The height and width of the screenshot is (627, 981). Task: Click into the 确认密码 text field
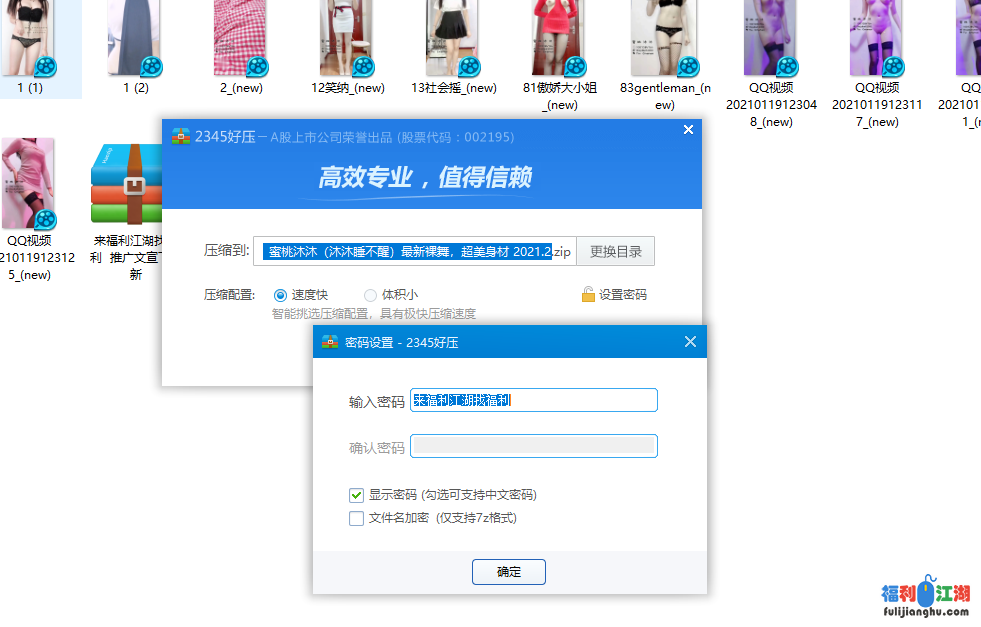(533, 446)
